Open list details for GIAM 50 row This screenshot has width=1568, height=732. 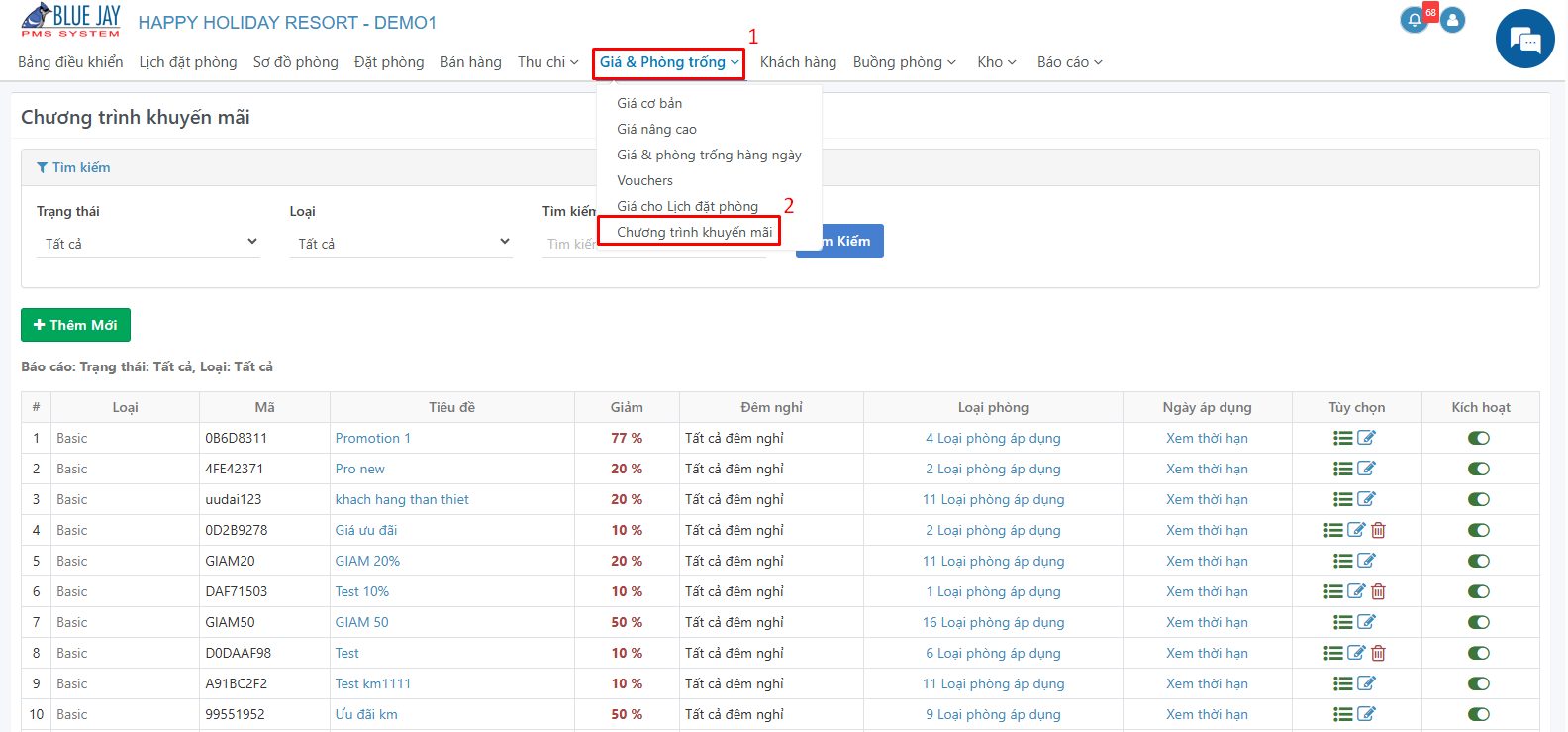coord(1343,622)
